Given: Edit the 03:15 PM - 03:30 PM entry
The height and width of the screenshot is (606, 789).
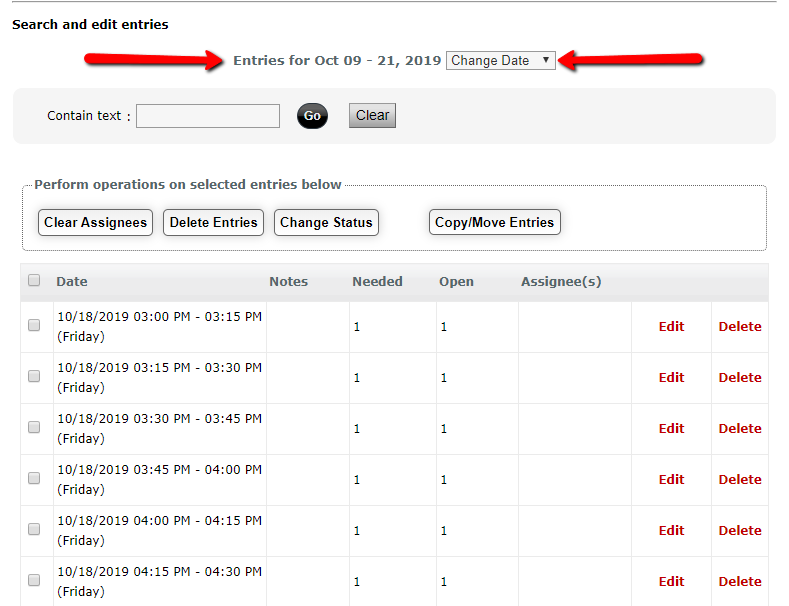Looking at the screenshot, I should pyautogui.click(x=671, y=377).
